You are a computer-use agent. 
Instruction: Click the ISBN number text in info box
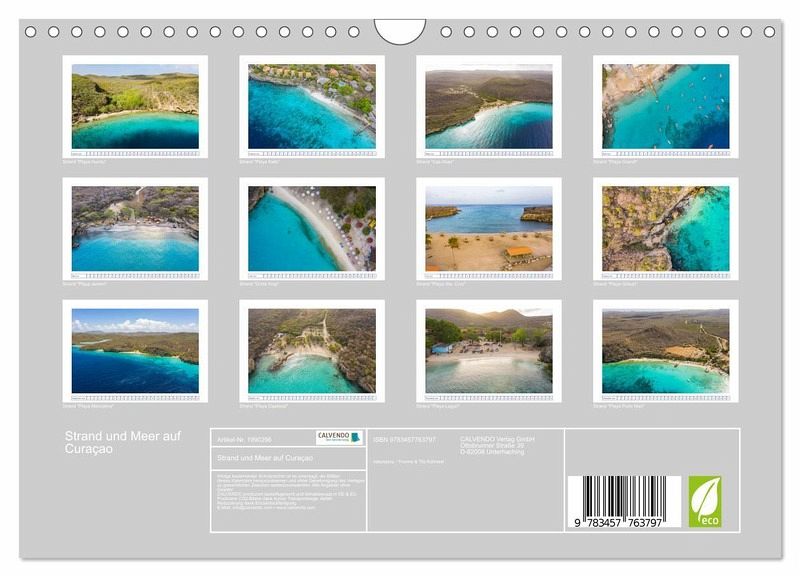tap(404, 439)
